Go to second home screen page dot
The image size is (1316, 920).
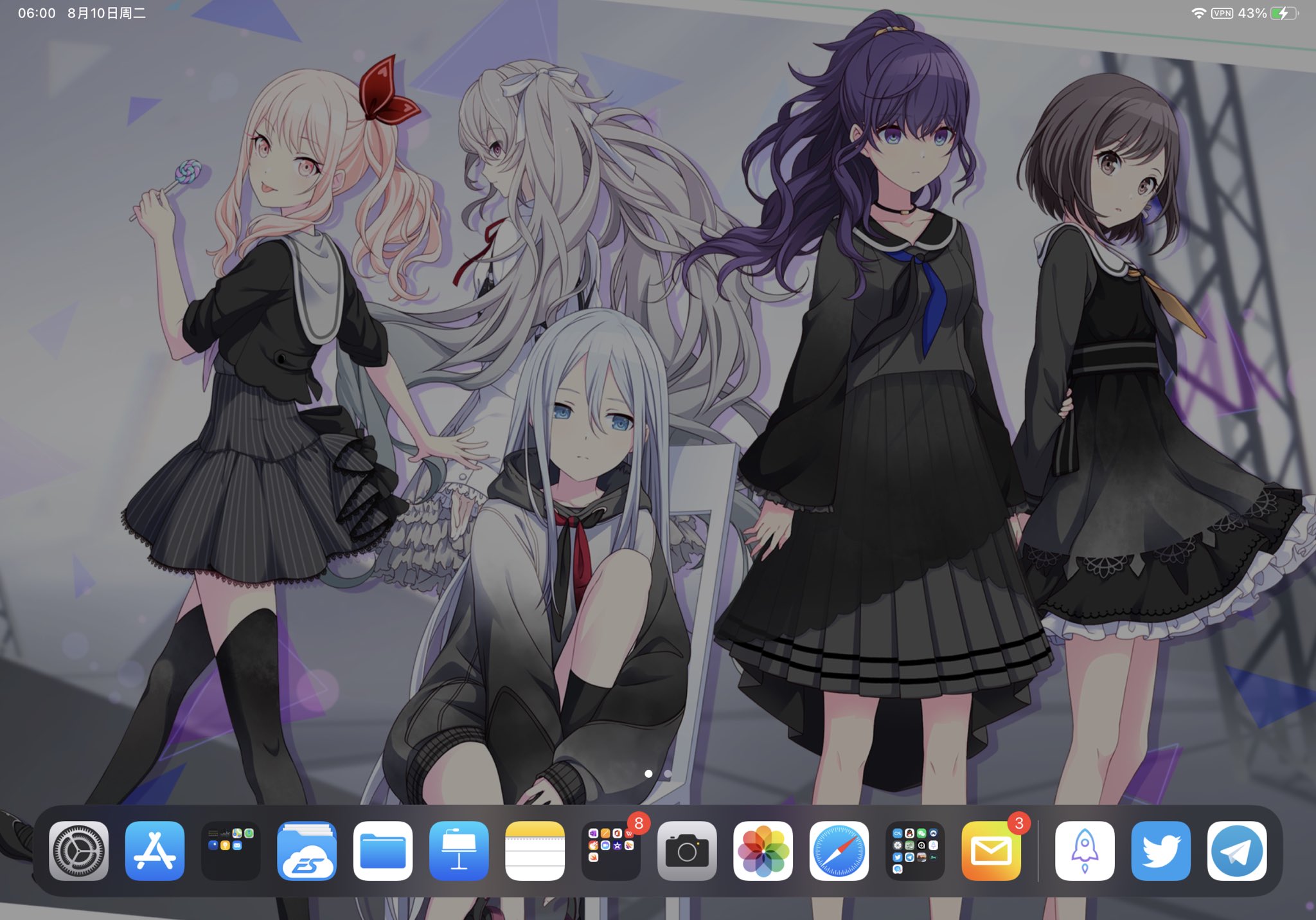coord(668,773)
